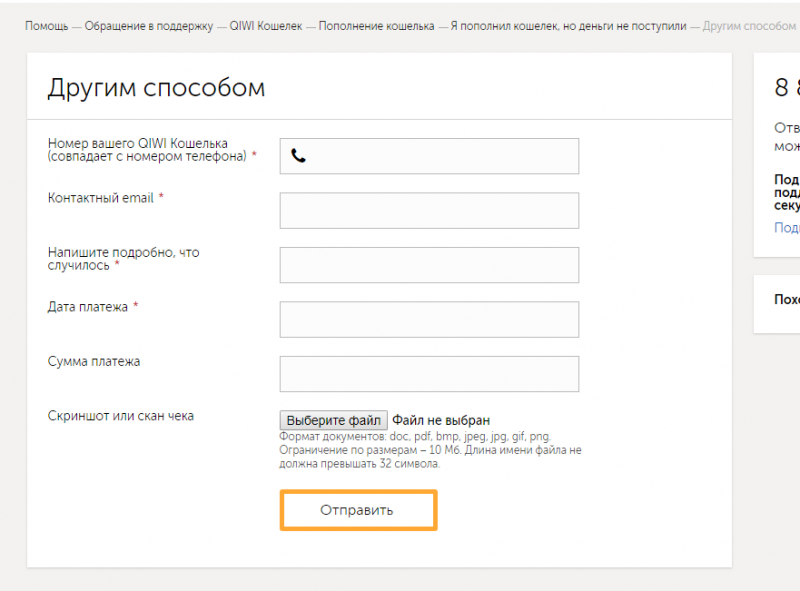800x591 pixels.
Task: Click the payment date input field
Action: pyautogui.click(x=429, y=320)
